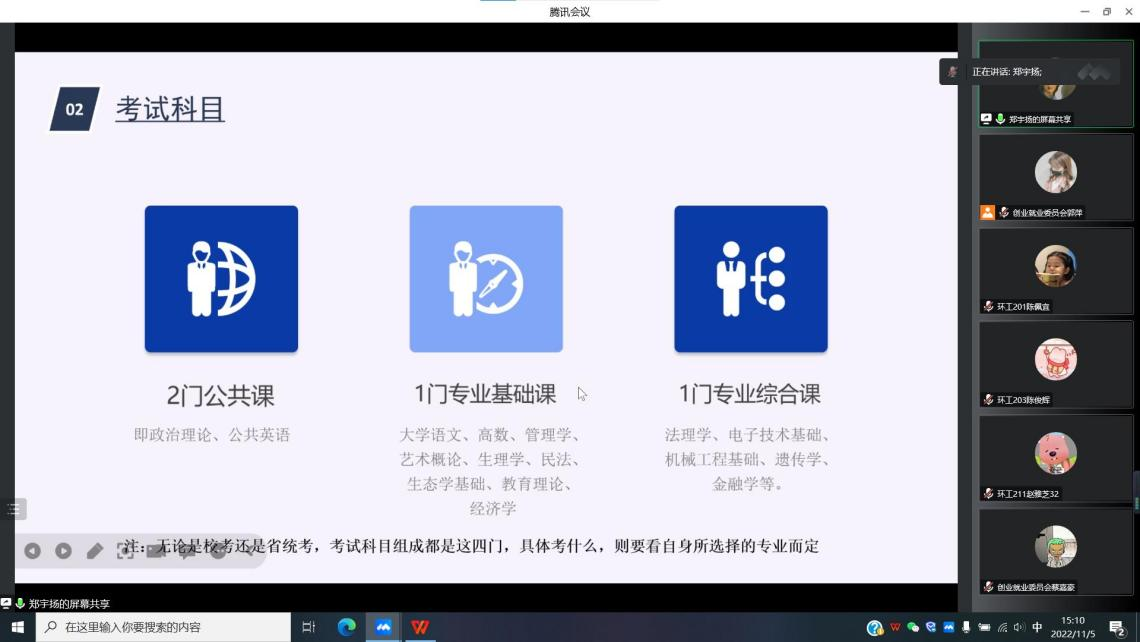Select the pen annotation tool
This screenshot has height=642, width=1140.
tap(95, 551)
